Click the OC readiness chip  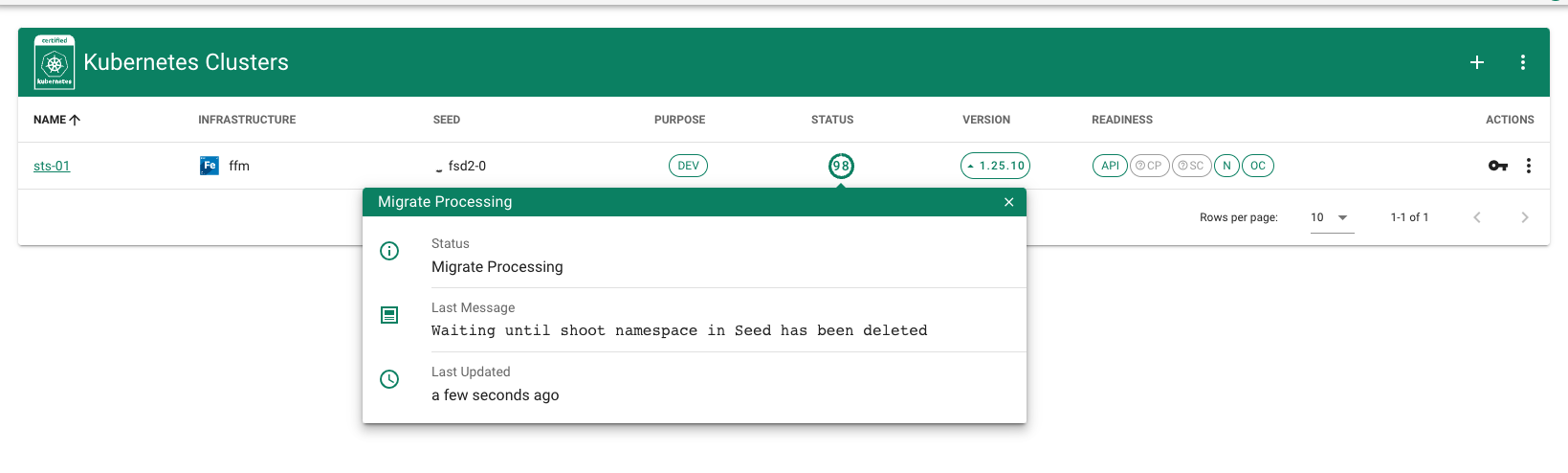coord(1257,166)
